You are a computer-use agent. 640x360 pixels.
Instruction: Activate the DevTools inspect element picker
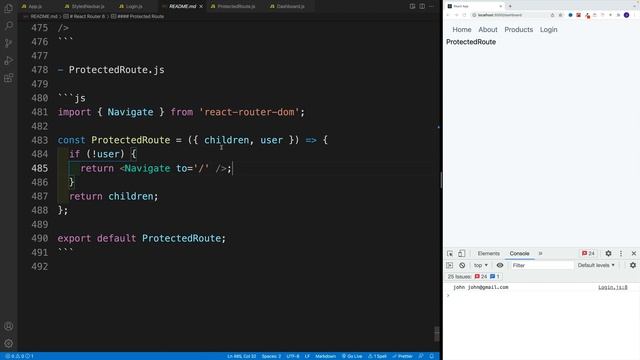450,253
